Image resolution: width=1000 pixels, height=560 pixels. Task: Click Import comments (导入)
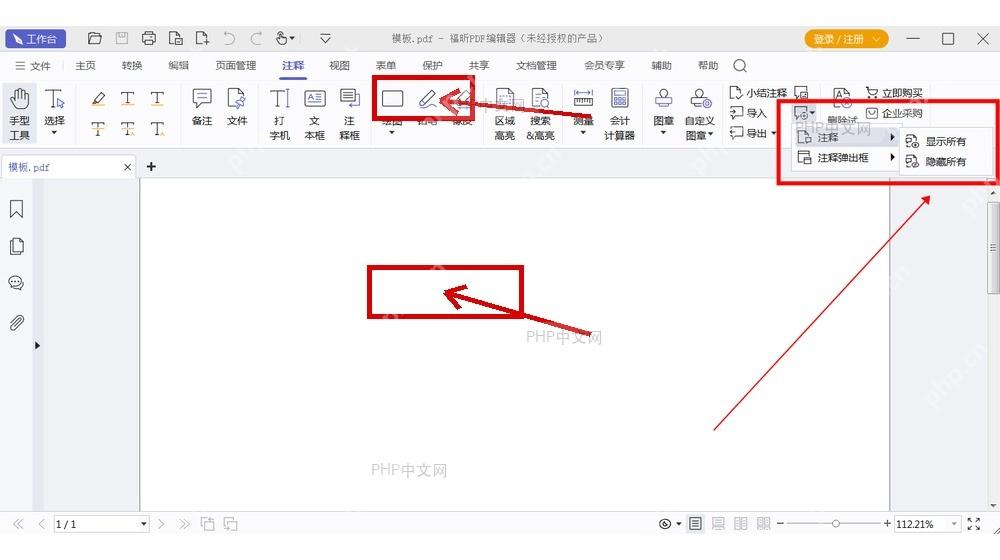[748, 114]
